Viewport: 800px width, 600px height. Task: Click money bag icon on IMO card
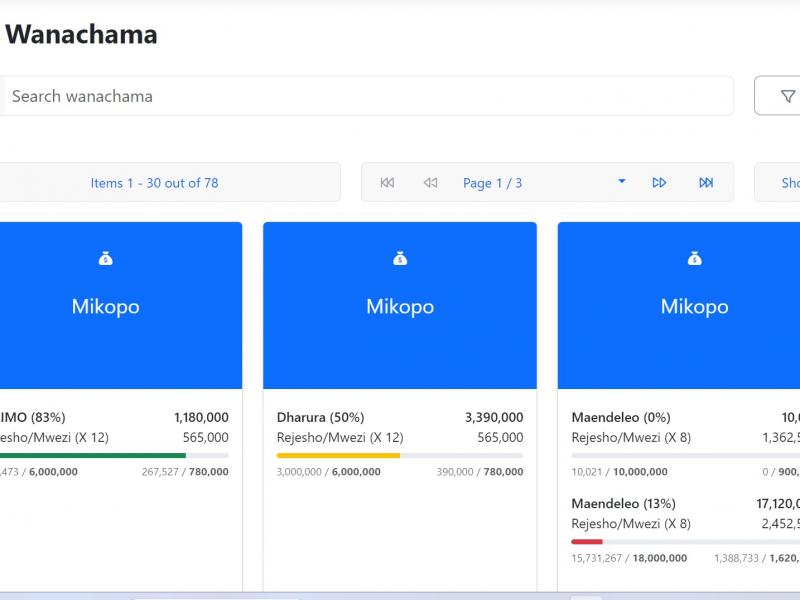click(106, 259)
